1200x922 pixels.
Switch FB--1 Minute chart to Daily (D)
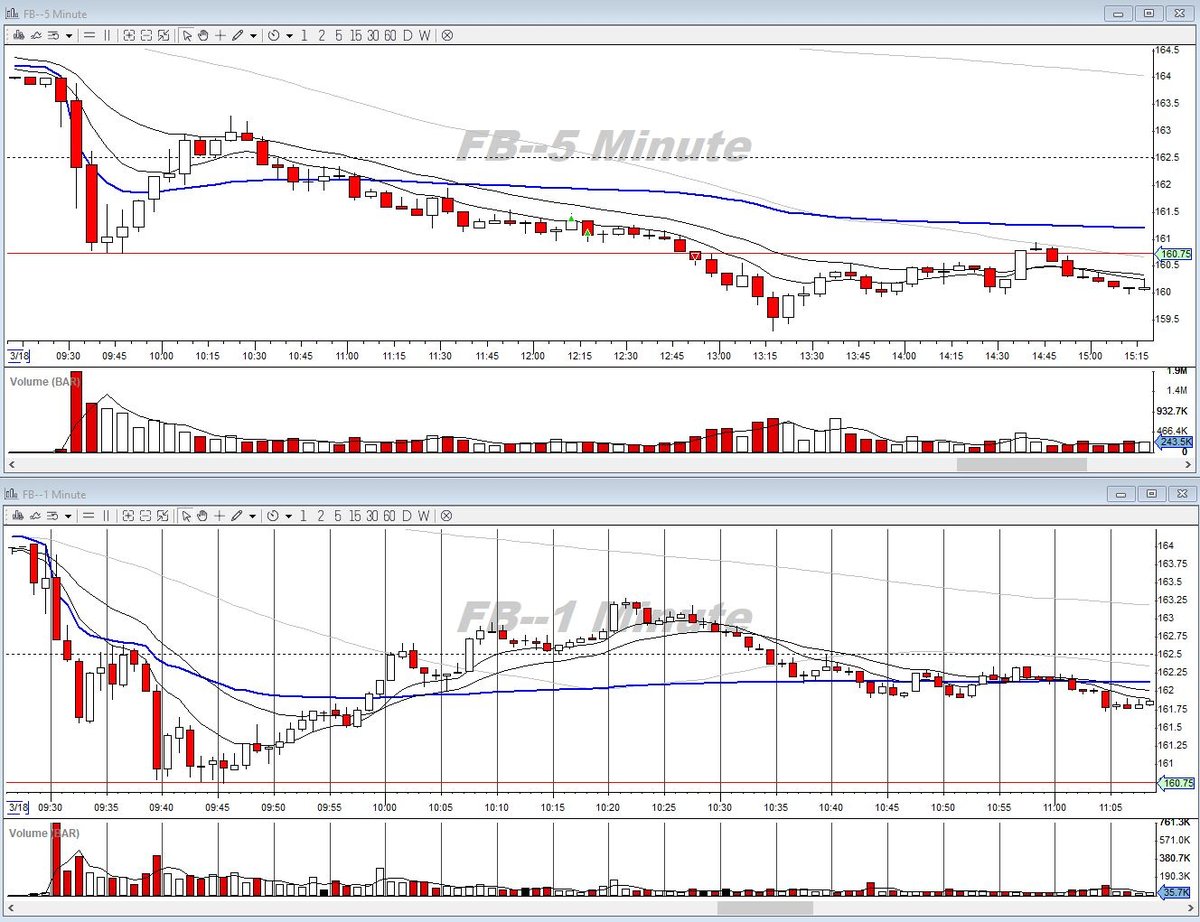pos(407,516)
